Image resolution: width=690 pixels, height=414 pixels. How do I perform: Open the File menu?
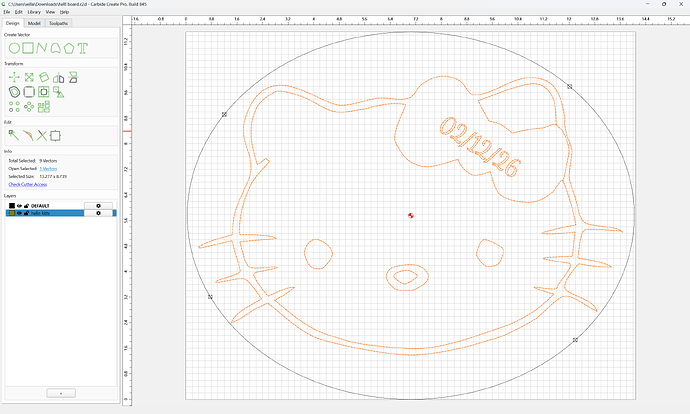pos(6,12)
